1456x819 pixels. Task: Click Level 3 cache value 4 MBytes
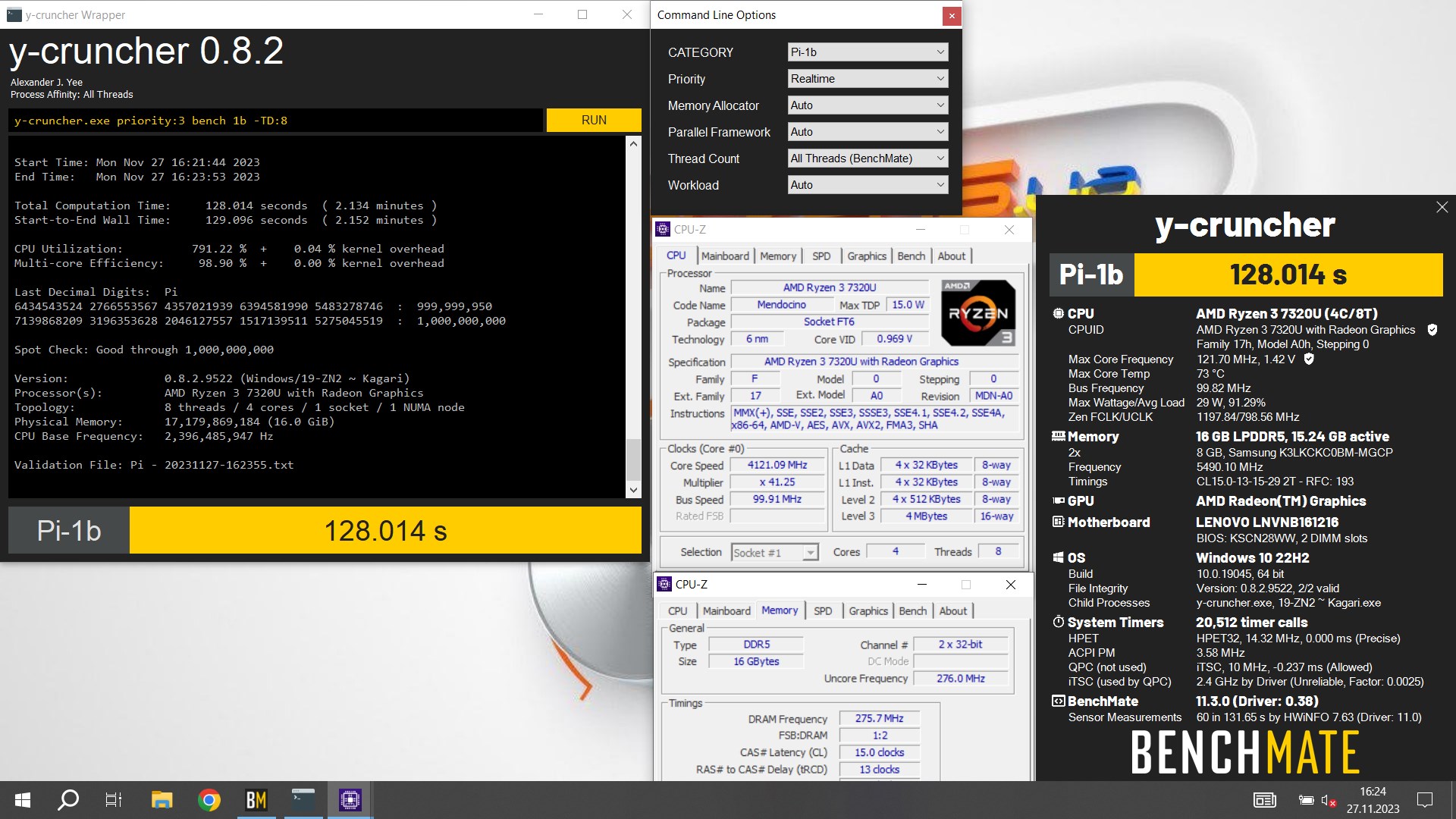pos(926,516)
